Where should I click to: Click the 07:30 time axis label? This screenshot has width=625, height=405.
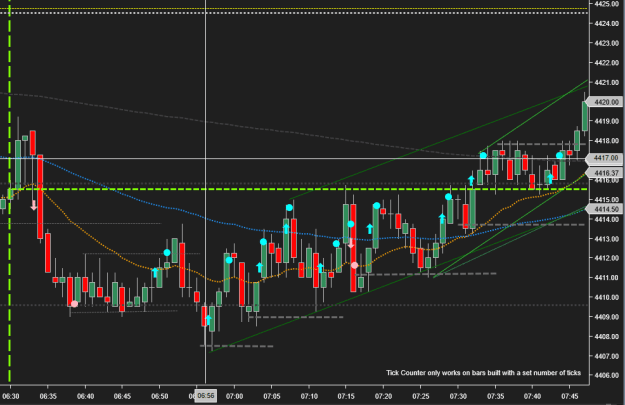458,396
